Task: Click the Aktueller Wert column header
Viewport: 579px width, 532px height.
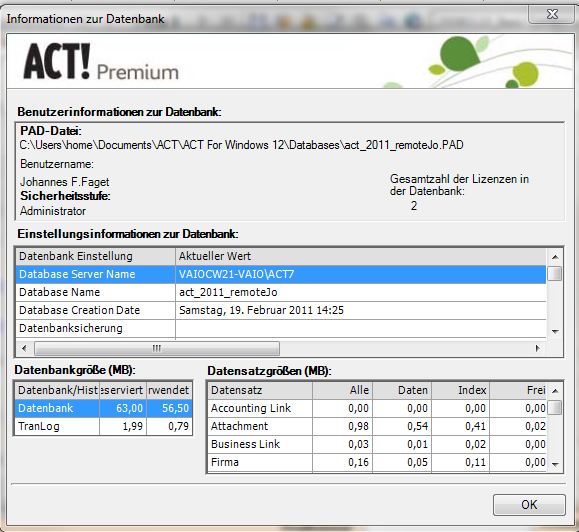Action: pyautogui.click(x=361, y=256)
